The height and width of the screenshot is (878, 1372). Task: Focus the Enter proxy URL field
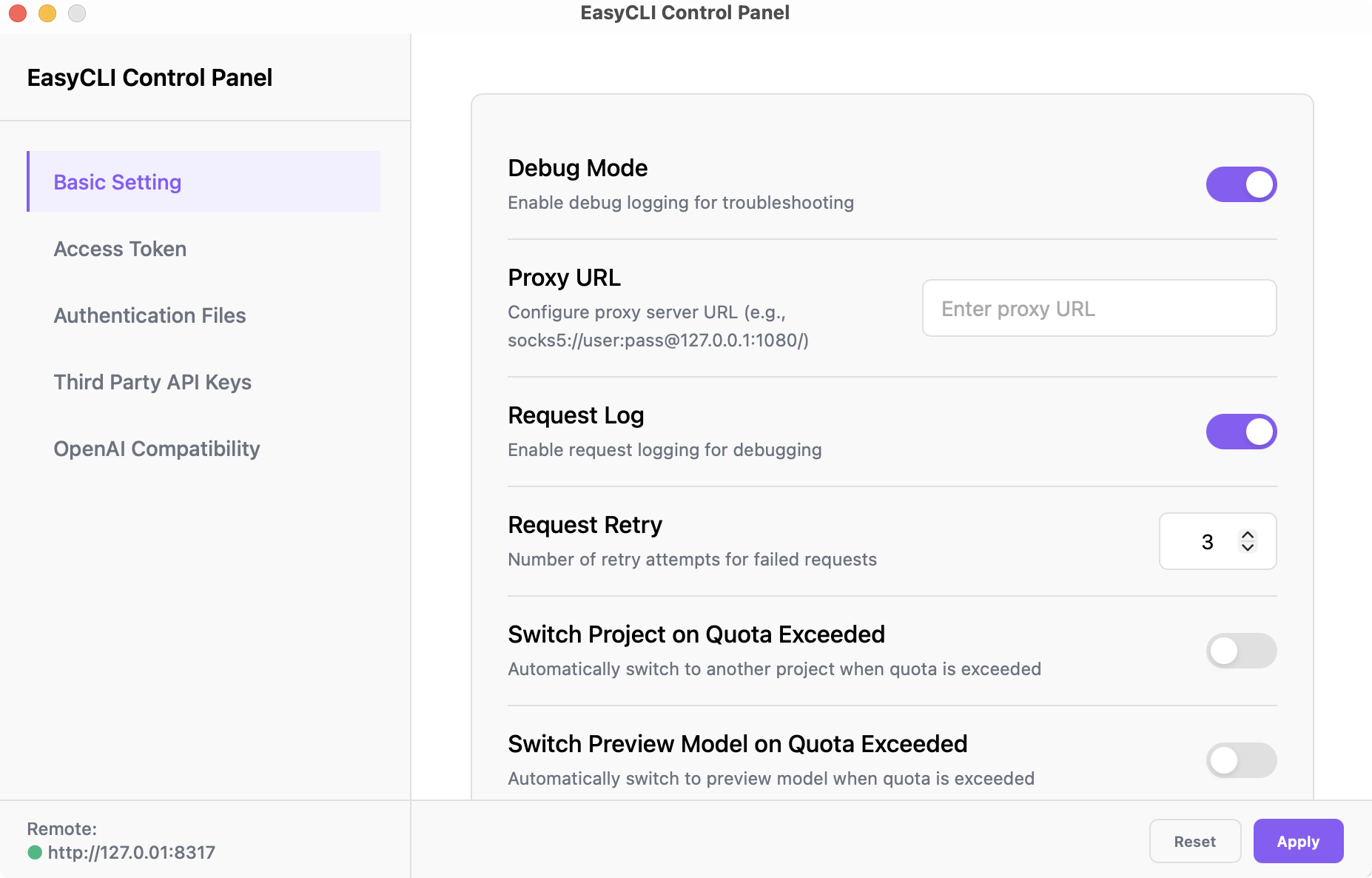coord(1099,308)
